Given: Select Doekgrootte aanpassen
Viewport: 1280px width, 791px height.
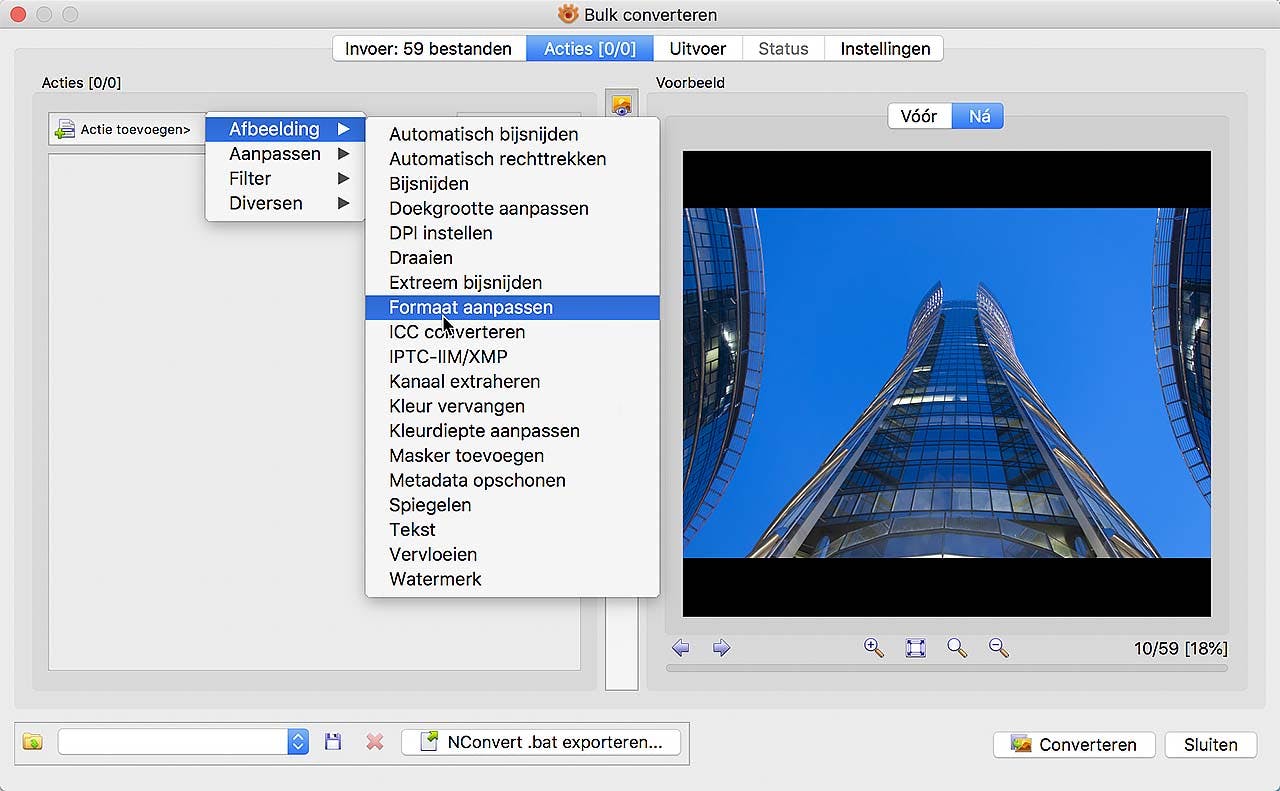Looking at the screenshot, I should pyautogui.click(x=512, y=208).
